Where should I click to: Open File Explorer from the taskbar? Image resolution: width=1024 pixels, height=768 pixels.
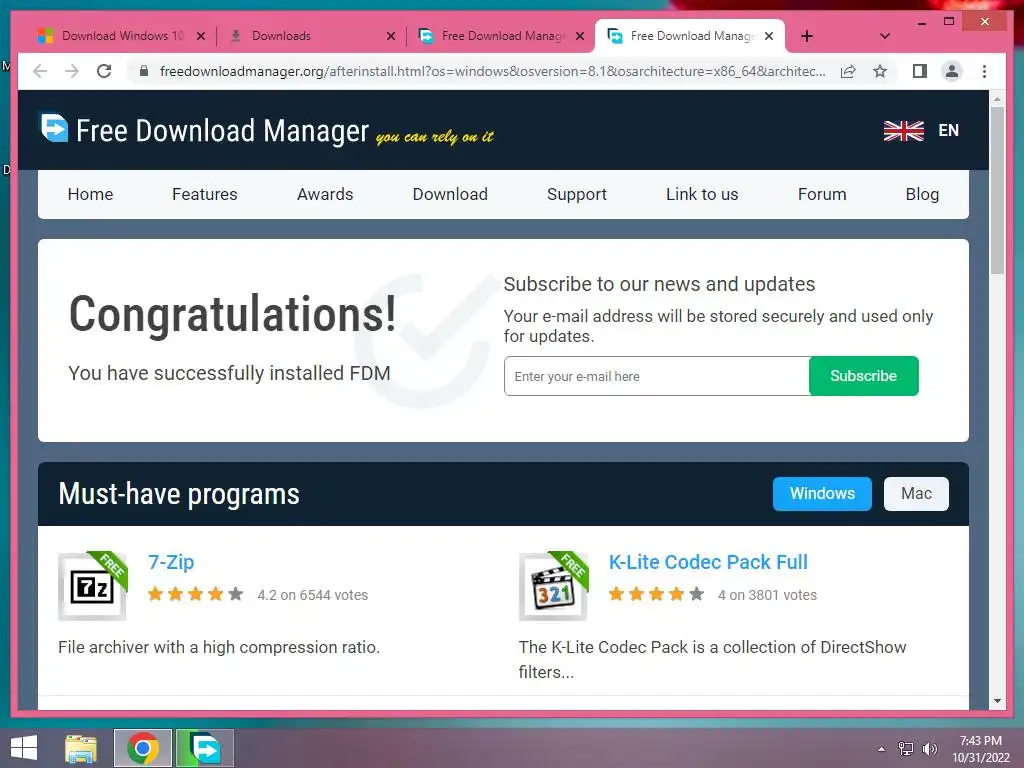pyautogui.click(x=81, y=748)
